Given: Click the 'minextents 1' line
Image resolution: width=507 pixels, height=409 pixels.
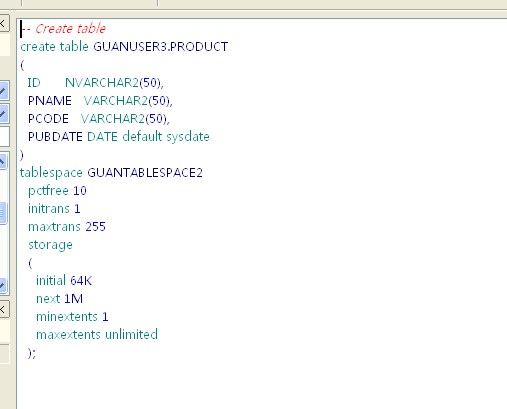Looking at the screenshot, I should (72, 317).
